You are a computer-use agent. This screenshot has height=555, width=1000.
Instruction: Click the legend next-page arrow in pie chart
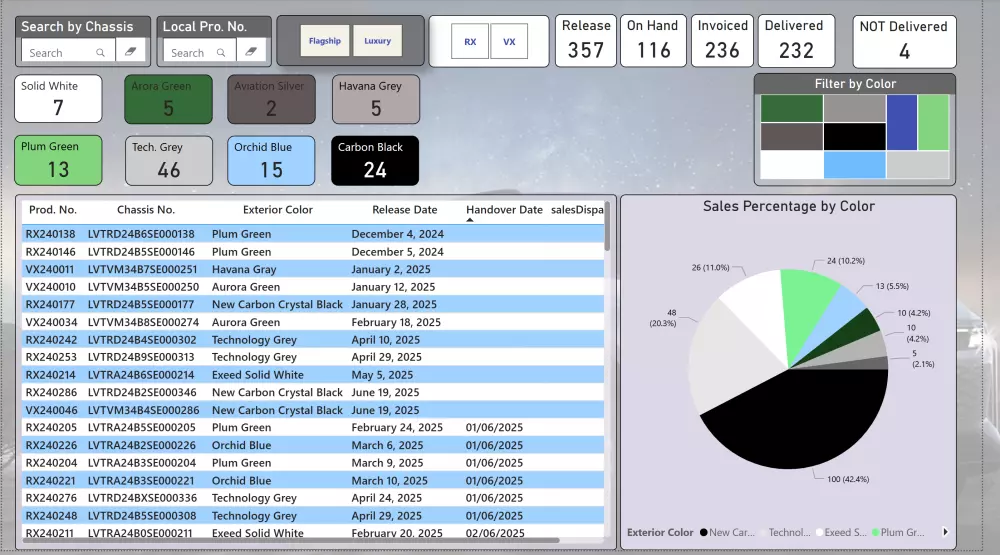[945, 532]
